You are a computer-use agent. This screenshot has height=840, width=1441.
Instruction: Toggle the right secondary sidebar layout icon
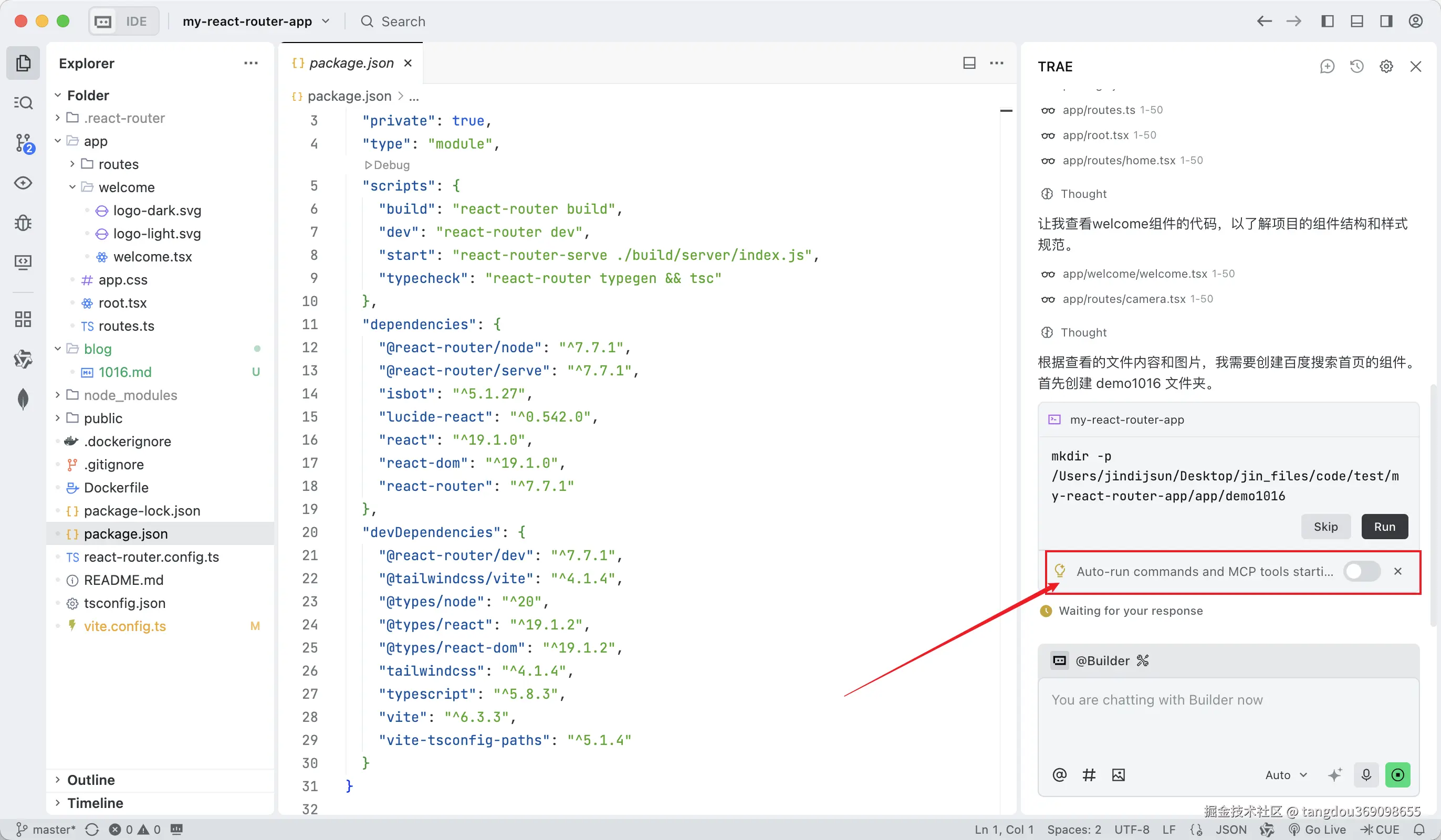coord(1385,22)
